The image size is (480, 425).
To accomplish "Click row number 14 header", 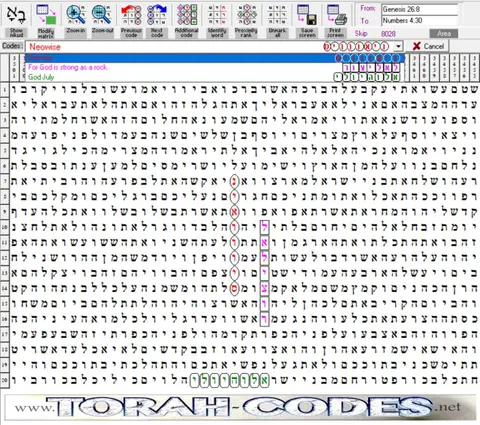I will point(5,288).
